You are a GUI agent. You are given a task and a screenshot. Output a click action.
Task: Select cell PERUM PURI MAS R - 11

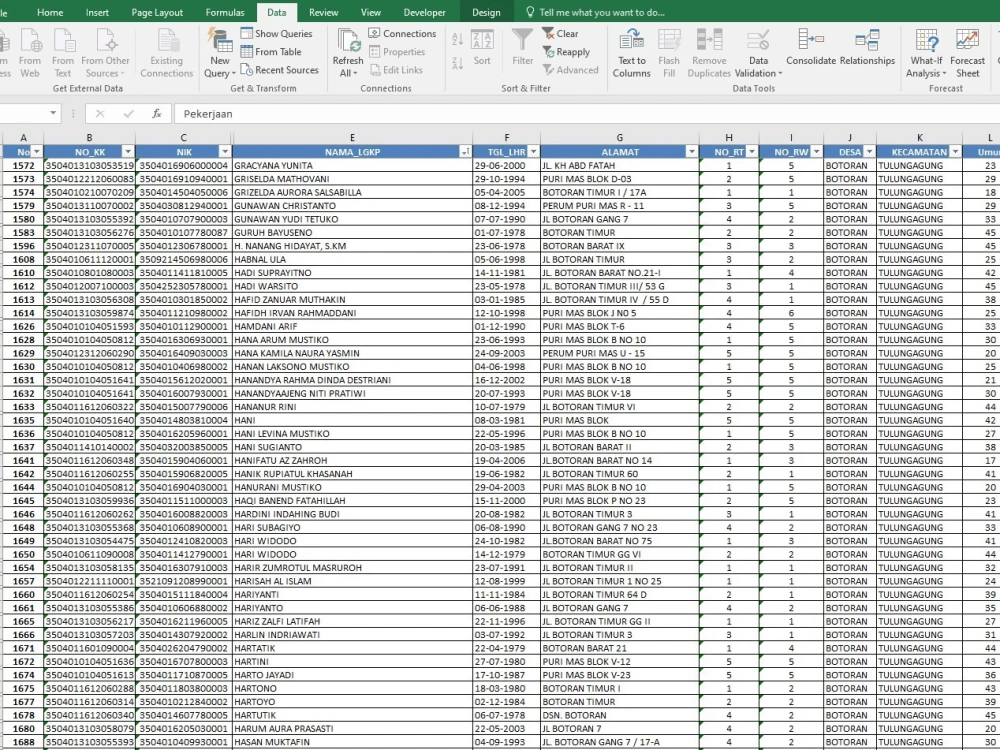[620, 205]
